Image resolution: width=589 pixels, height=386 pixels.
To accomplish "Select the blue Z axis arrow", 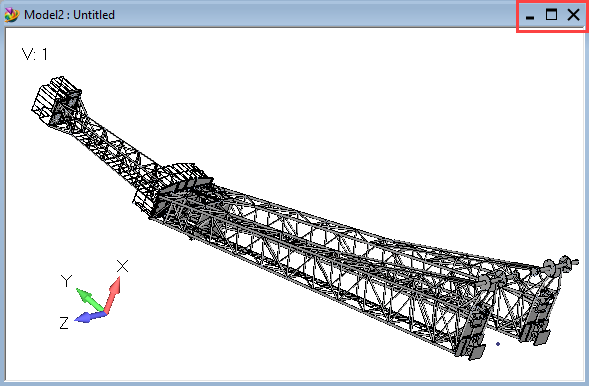I will tap(91, 317).
